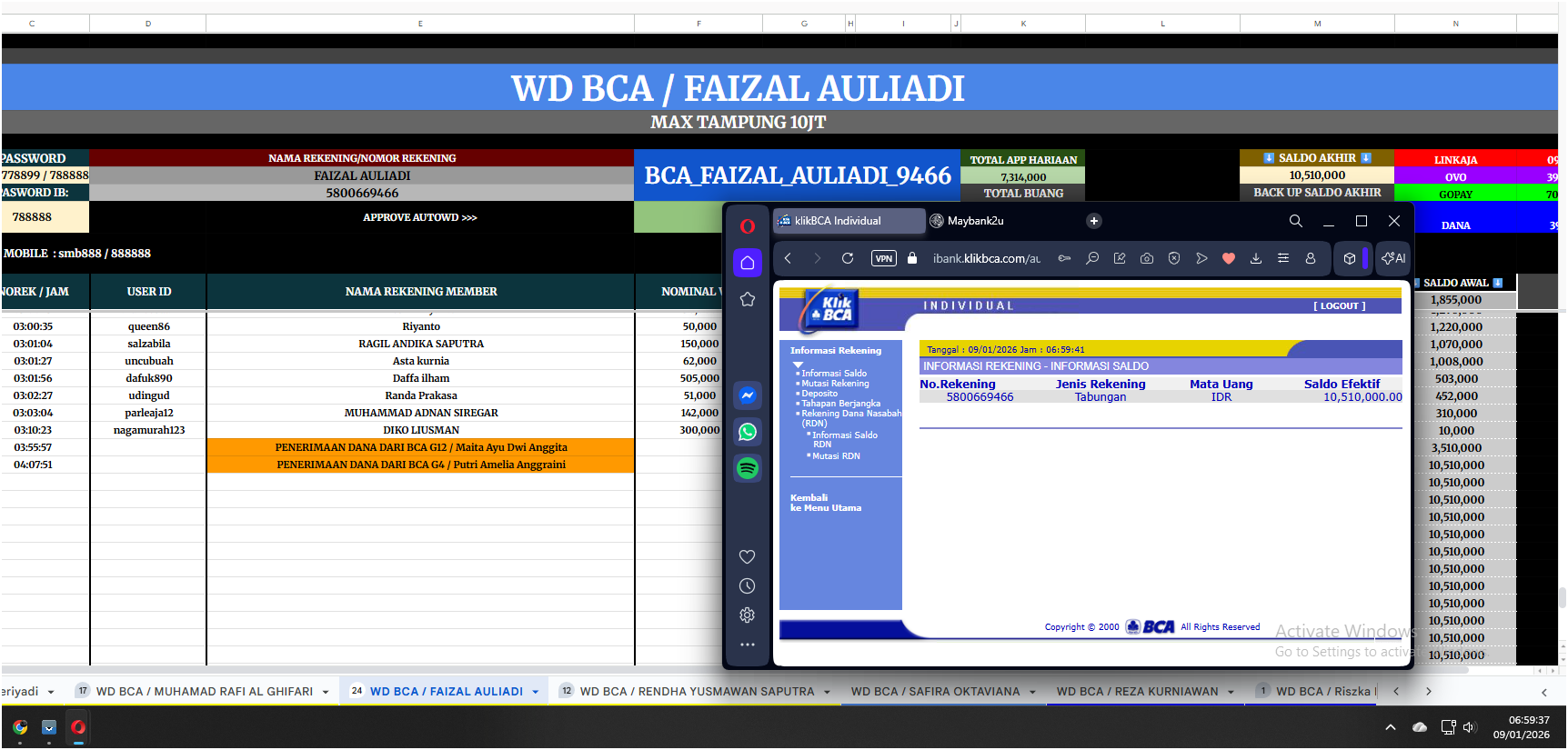This screenshot has width=1568, height=750.
Task: Open Opera from the Windows taskbar
Action: pyautogui.click(x=78, y=727)
